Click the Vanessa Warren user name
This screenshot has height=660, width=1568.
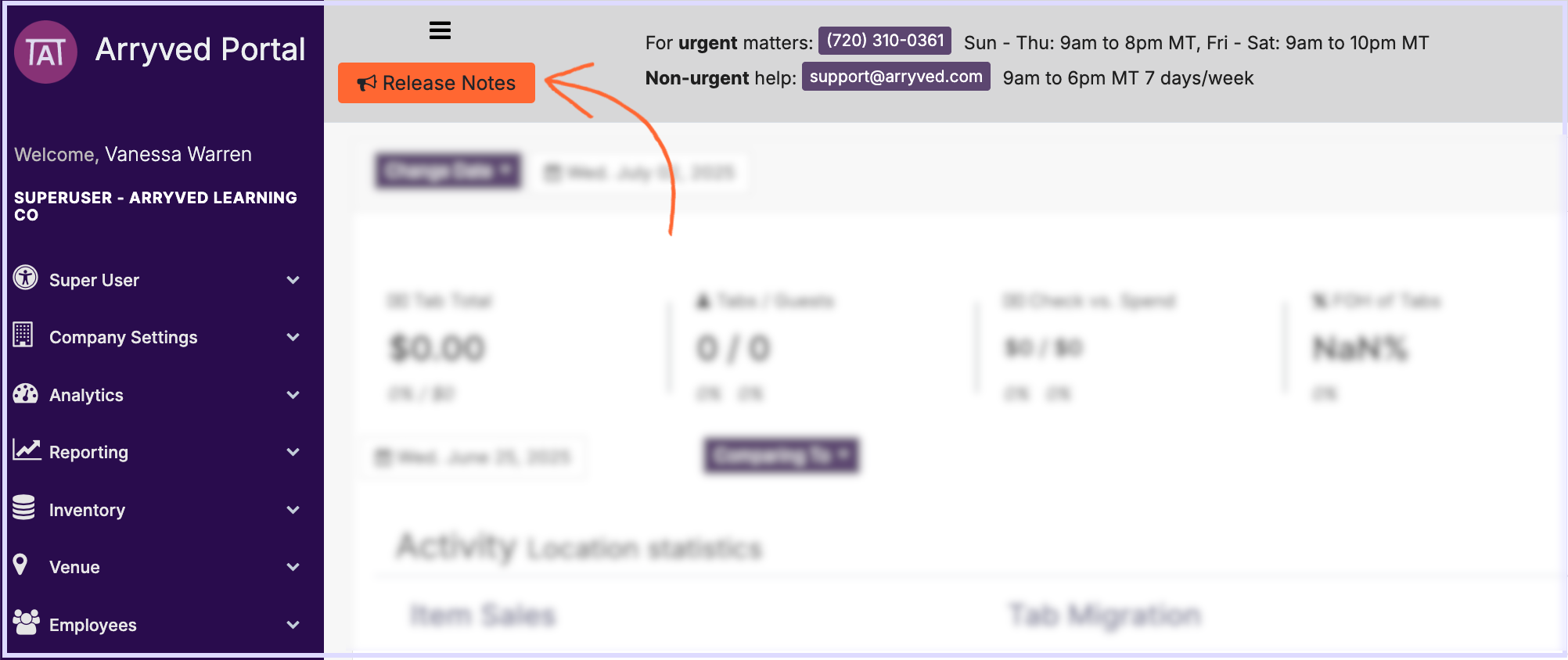click(178, 154)
